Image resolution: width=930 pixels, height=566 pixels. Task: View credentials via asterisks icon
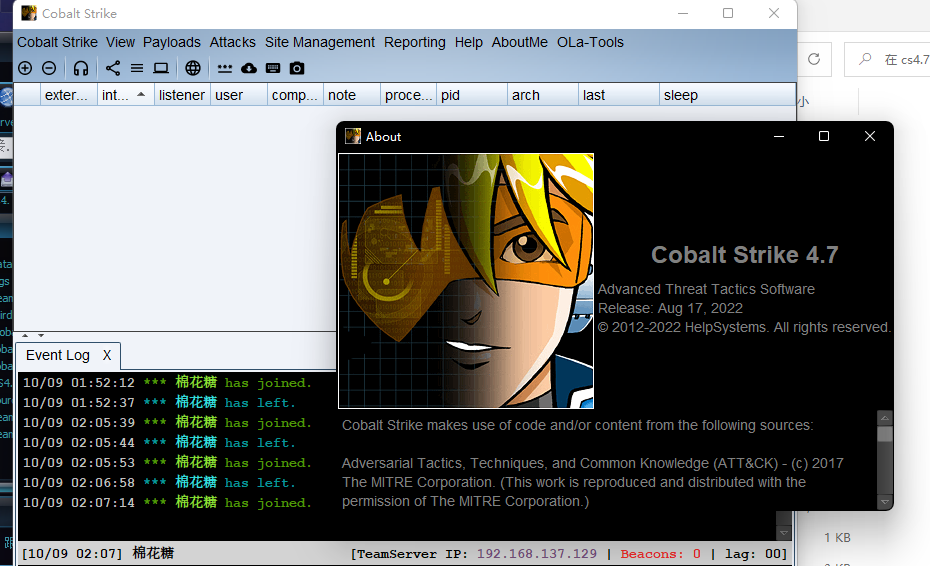pyautogui.click(x=225, y=69)
